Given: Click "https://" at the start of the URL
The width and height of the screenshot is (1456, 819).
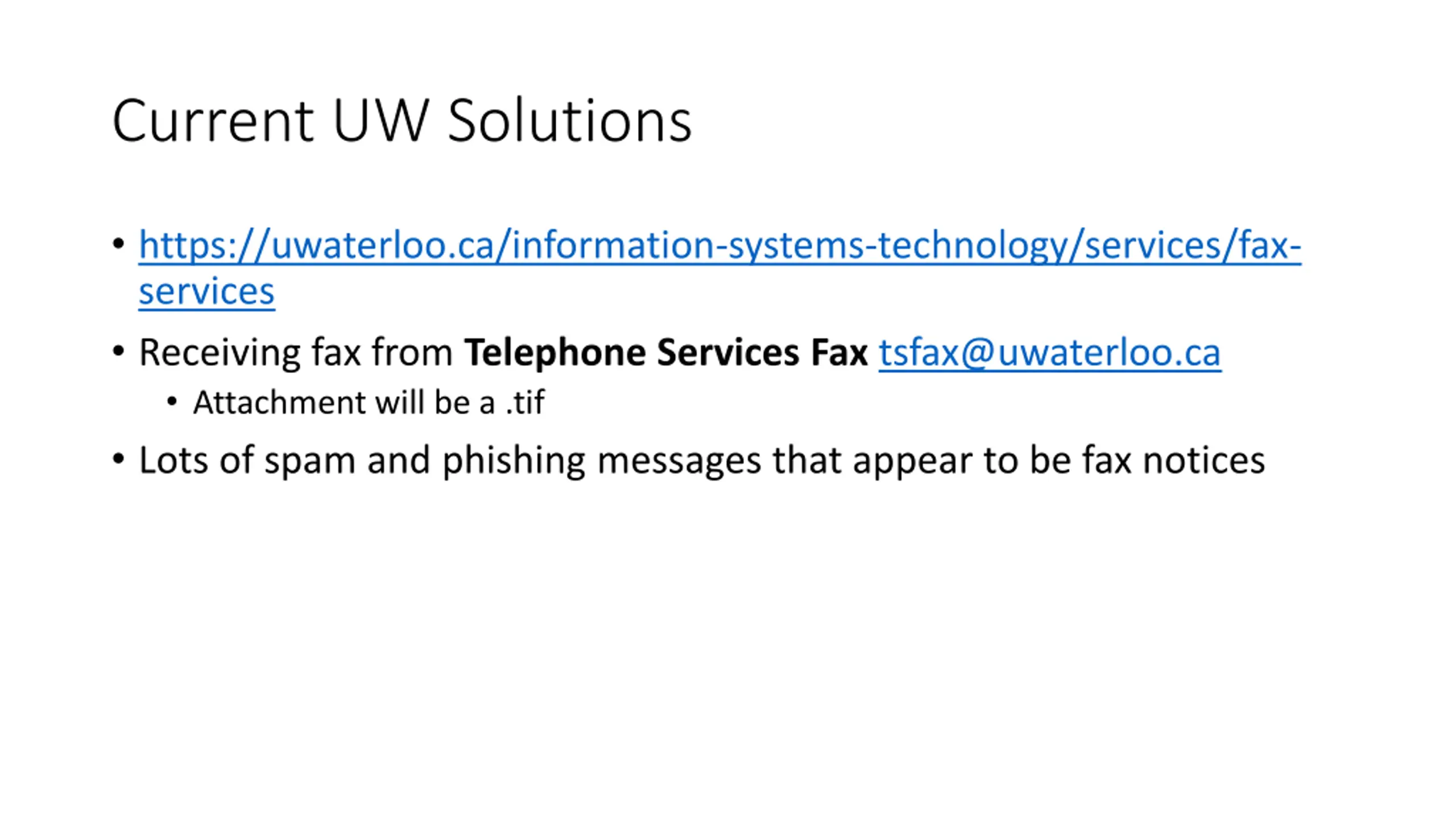Looking at the screenshot, I should [x=204, y=246].
